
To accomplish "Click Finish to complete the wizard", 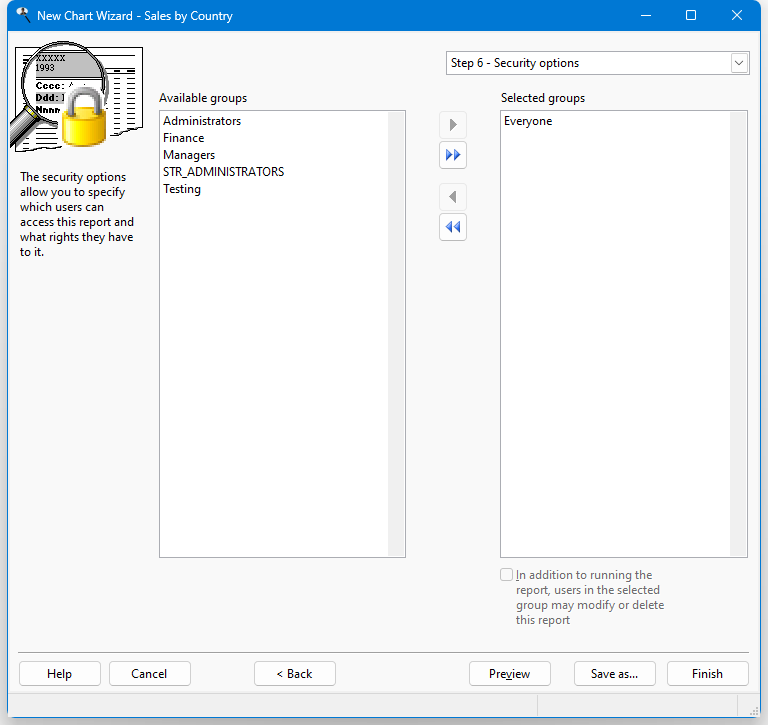I will 708,674.
